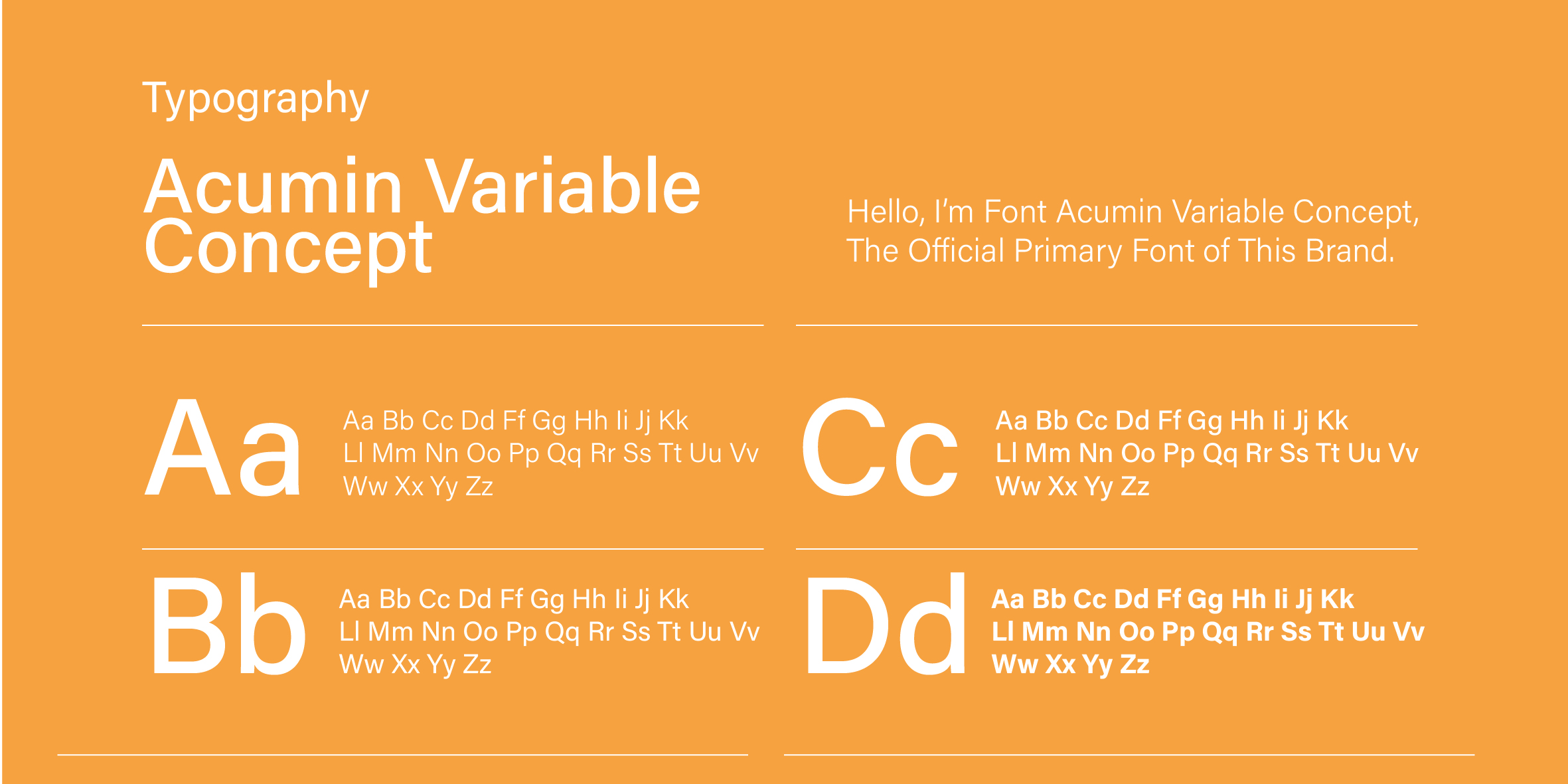1568x784 pixels.
Task: Click bold "Ww Xx Yy Zz" beside large Dd
Action: click(x=1070, y=665)
